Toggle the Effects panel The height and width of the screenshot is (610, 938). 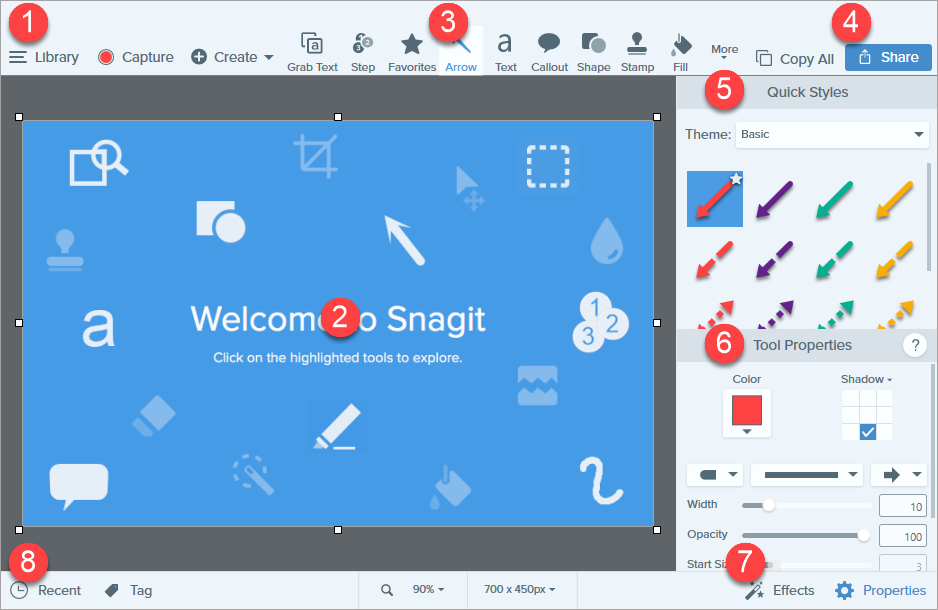coord(779,590)
